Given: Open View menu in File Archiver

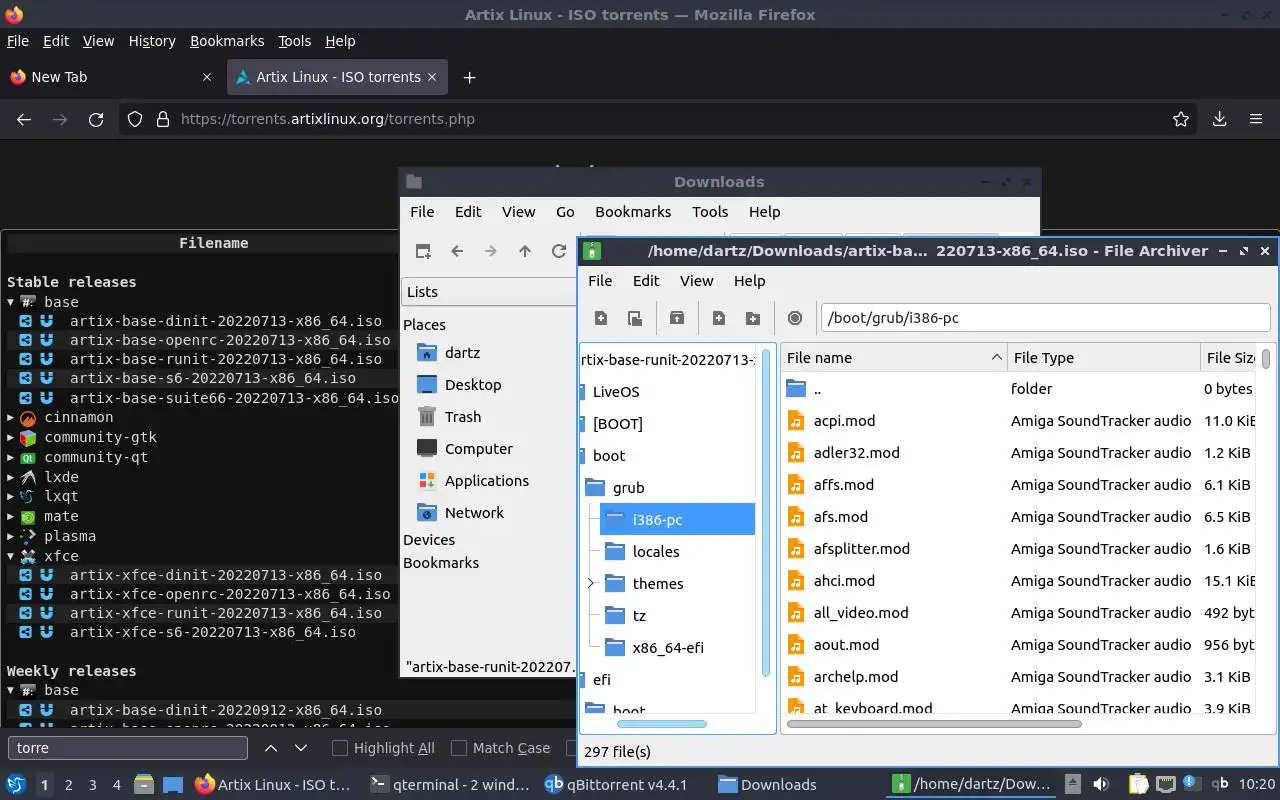Looking at the screenshot, I should pyautogui.click(x=697, y=281).
